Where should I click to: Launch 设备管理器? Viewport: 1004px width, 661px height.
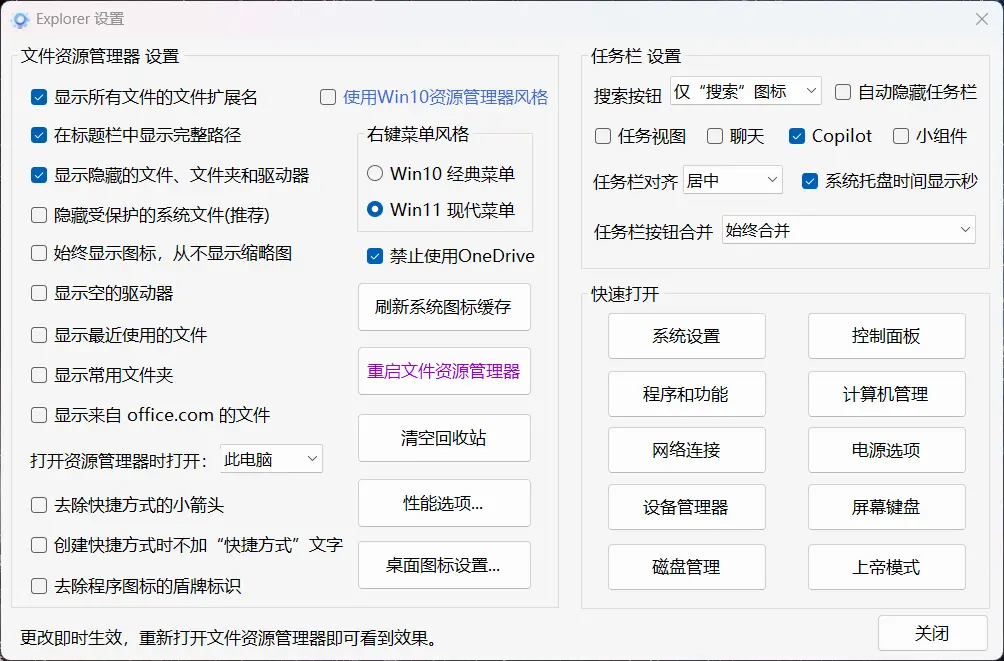[686, 507]
